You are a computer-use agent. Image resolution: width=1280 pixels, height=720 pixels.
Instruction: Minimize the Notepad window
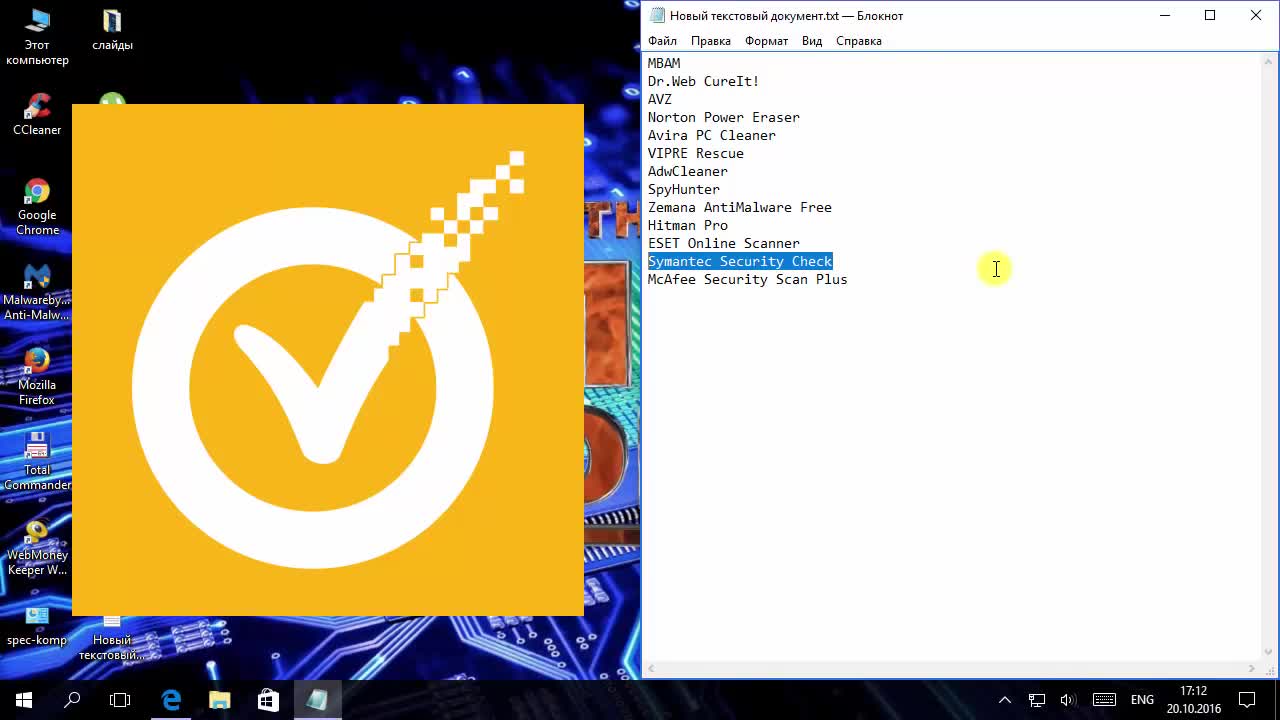point(1165,15)
